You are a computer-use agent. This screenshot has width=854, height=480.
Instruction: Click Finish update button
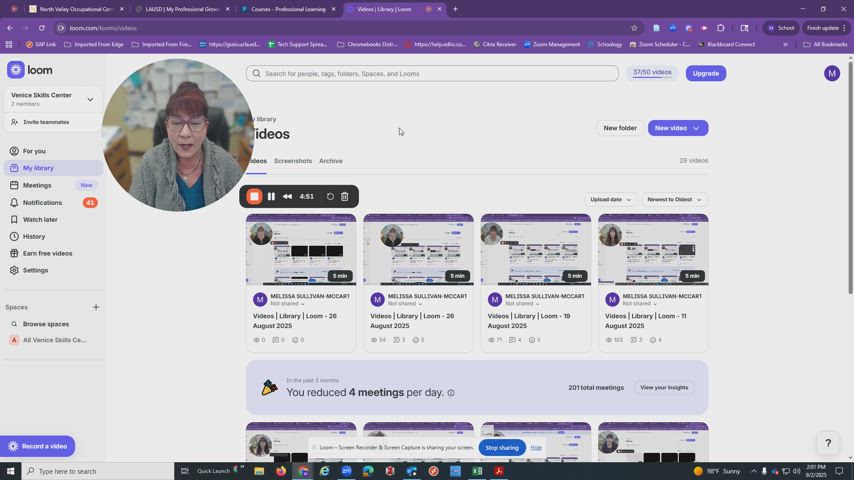pyautogui.click(x=827, y=28)
